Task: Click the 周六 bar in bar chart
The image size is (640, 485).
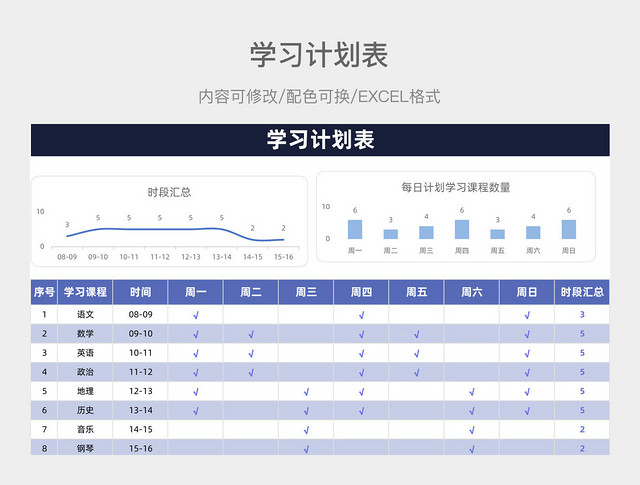Action: pyautogui.click(x=533, y=233)
